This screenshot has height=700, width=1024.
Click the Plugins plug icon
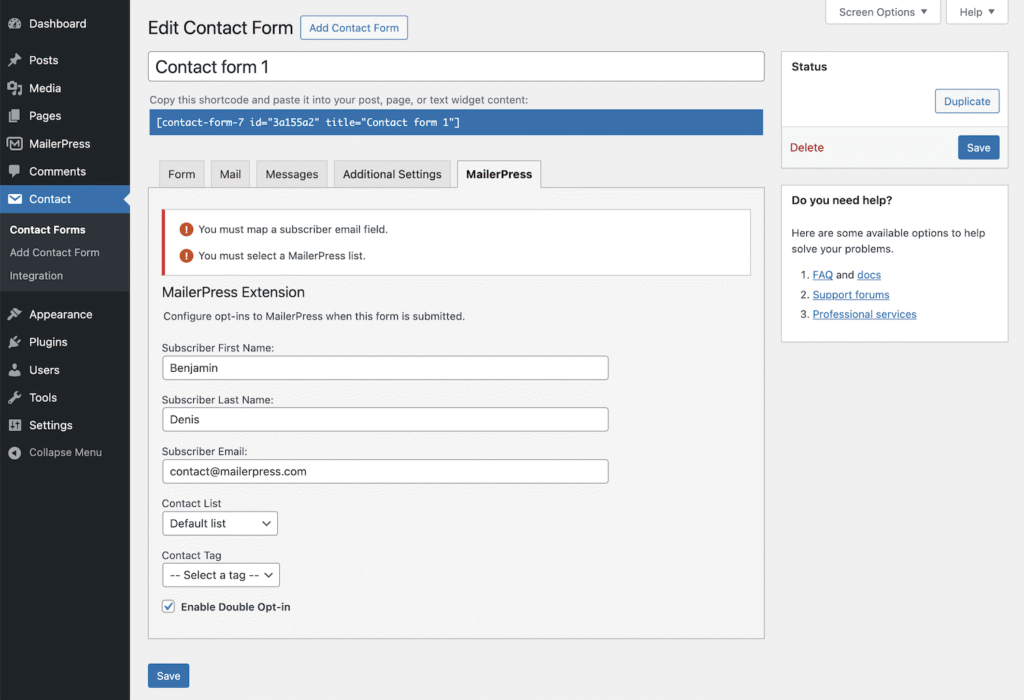[x=15, y=342]
